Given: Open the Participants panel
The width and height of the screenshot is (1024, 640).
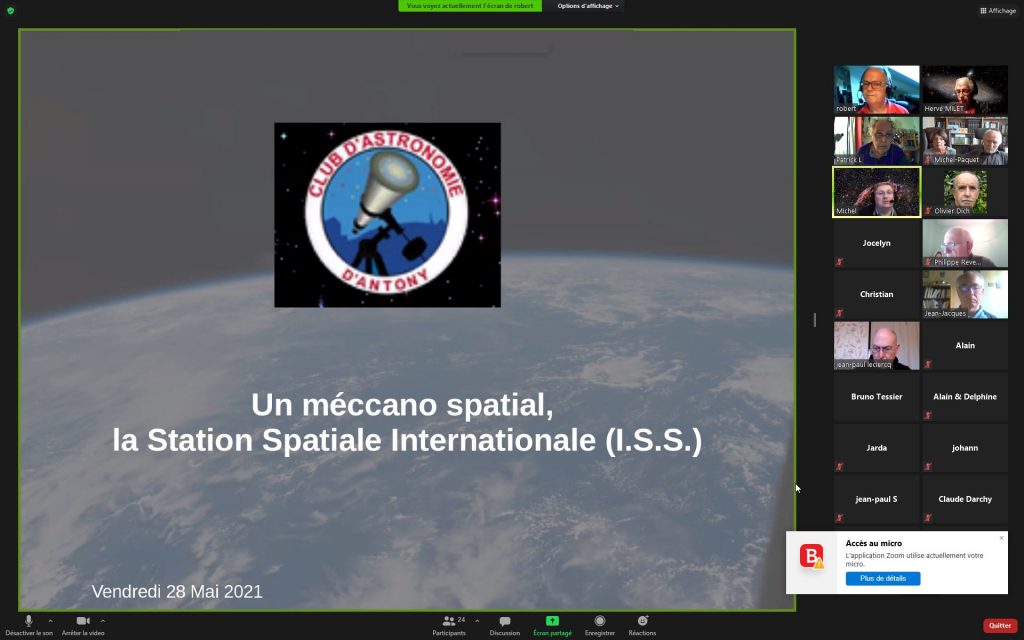Looking at the screenshot, I should pos(449,625).
